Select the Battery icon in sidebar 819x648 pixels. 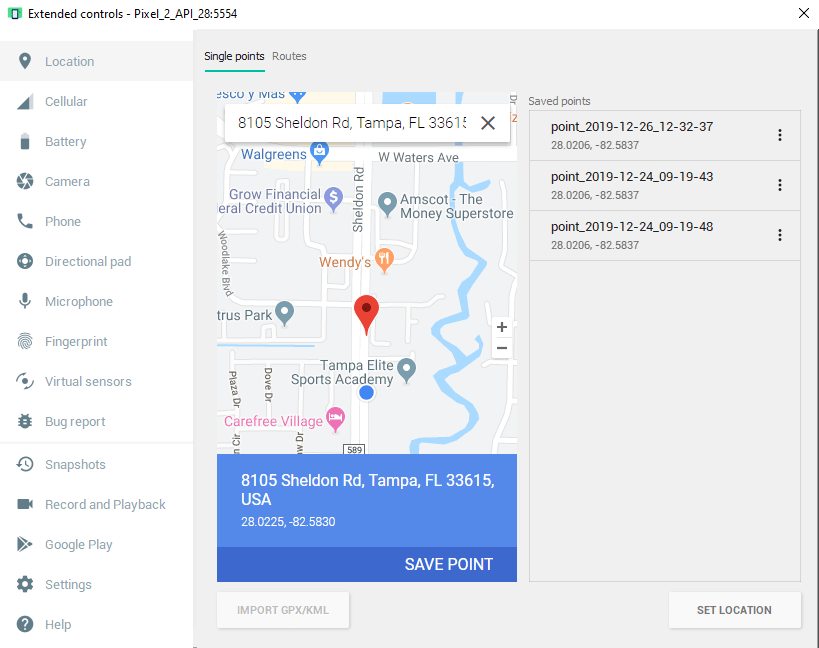(25, 142)
